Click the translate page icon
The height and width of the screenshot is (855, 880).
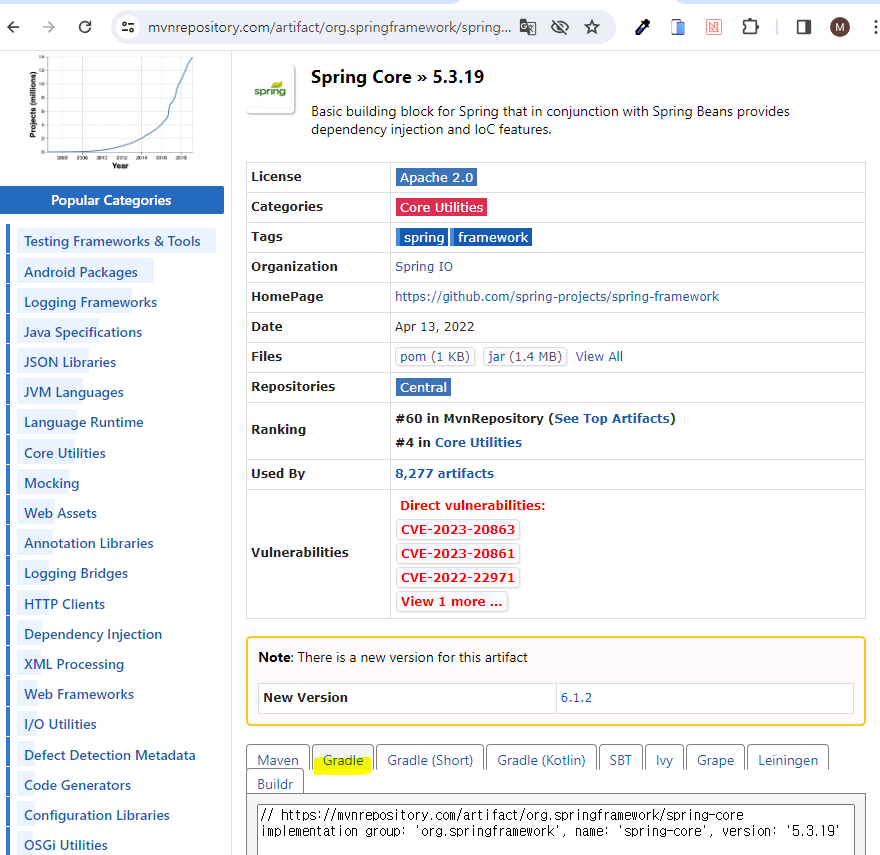click(528, 27)
